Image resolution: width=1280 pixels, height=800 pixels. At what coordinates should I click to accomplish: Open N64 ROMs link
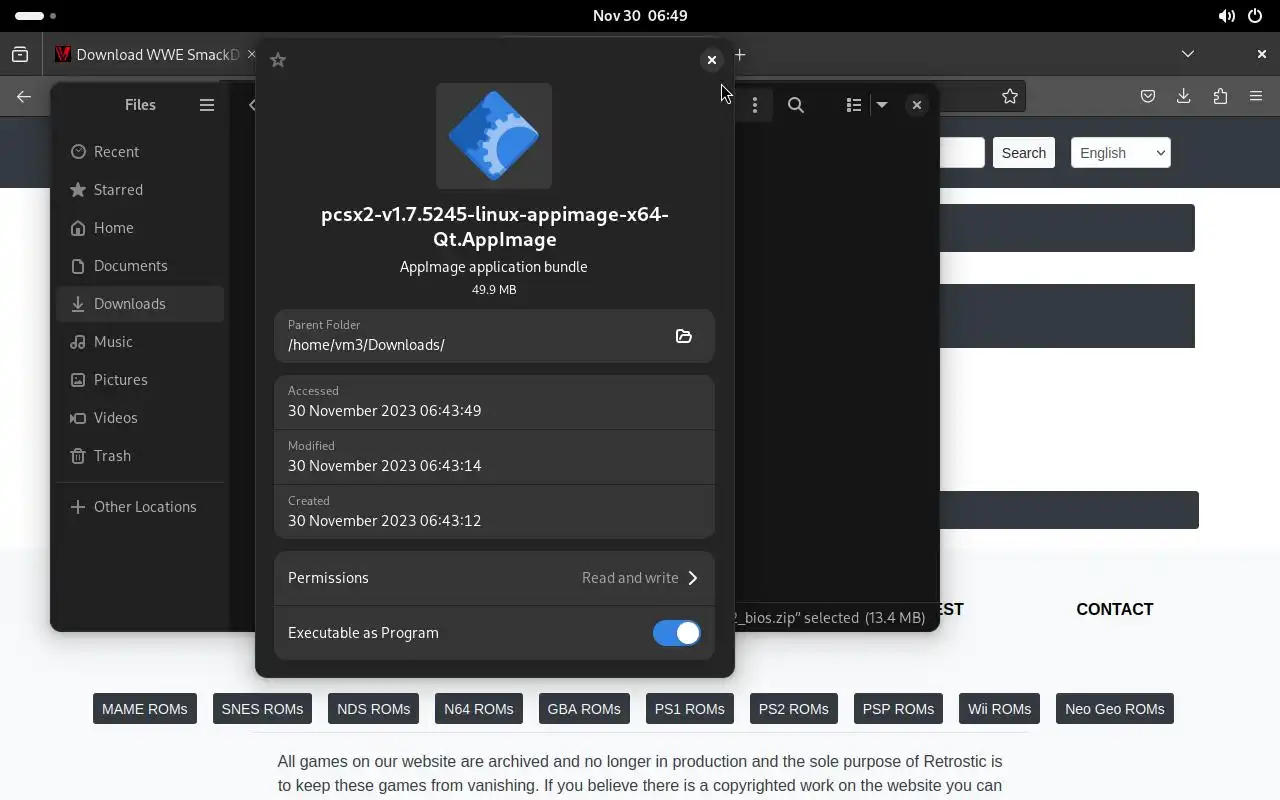479,709
